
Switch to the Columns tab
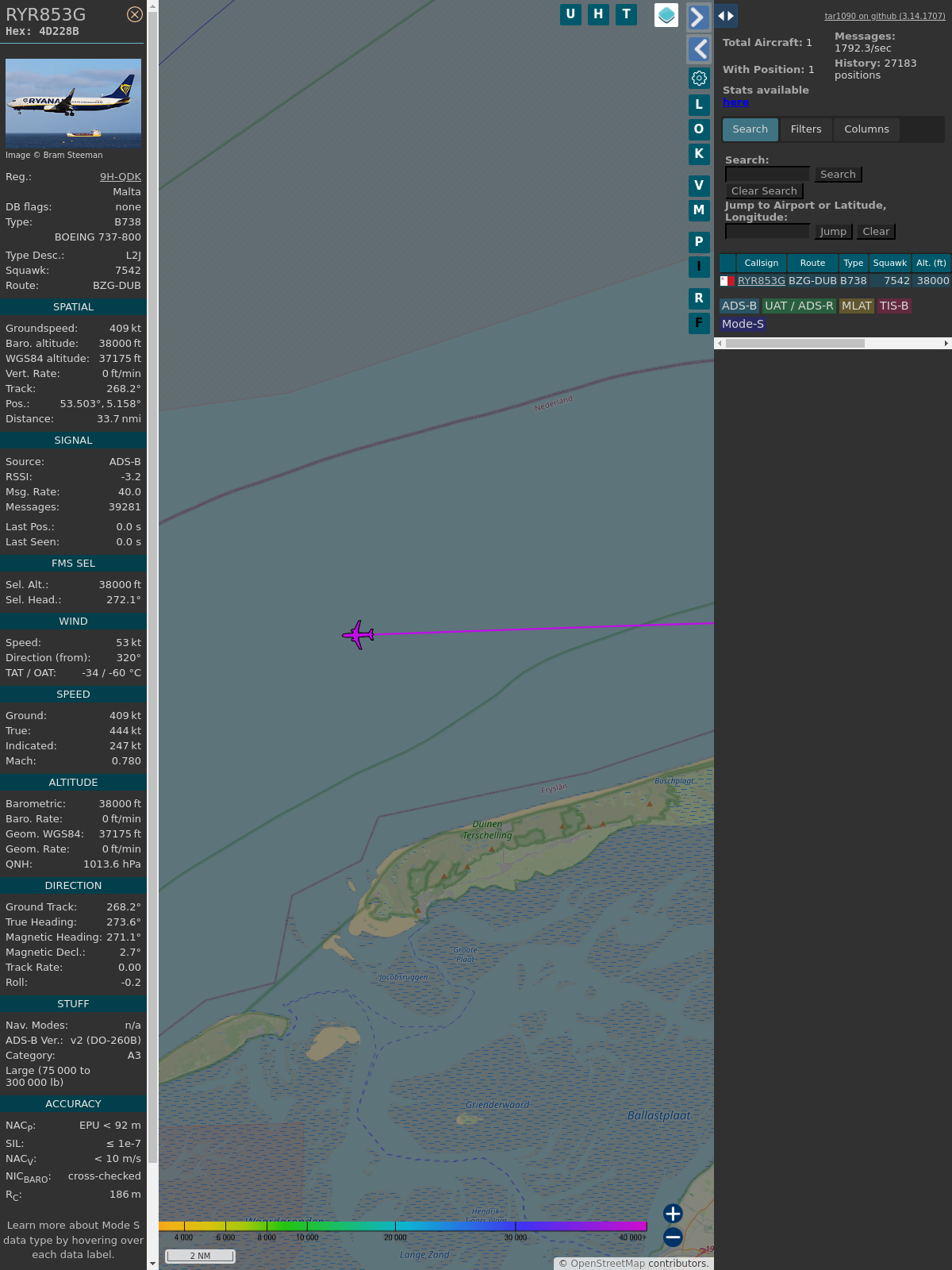tap(866, 129)
